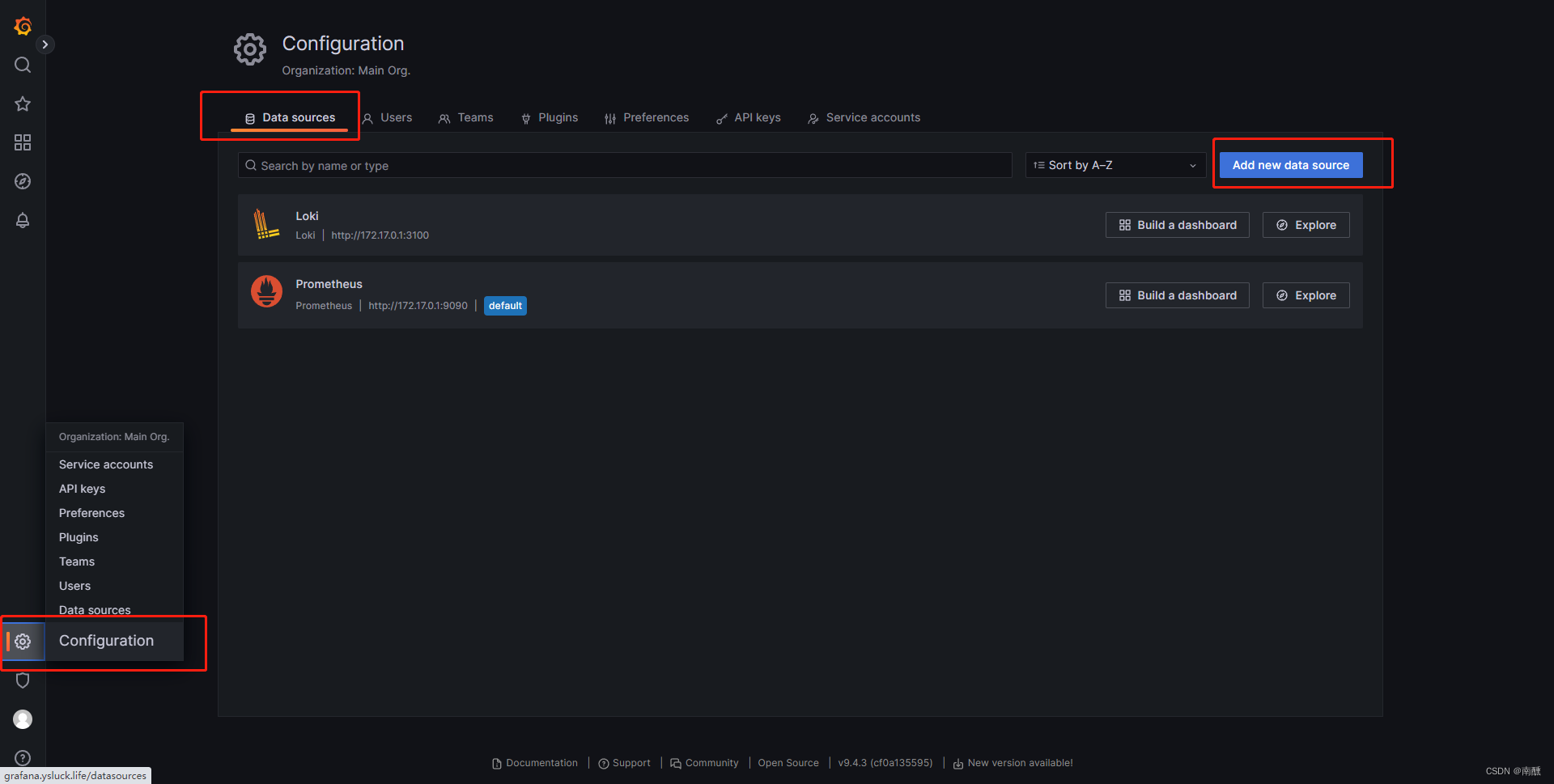Screen dimensions: 1554x784
Task: Open the Prometheus data source name
Action: [x=329, y=284]
